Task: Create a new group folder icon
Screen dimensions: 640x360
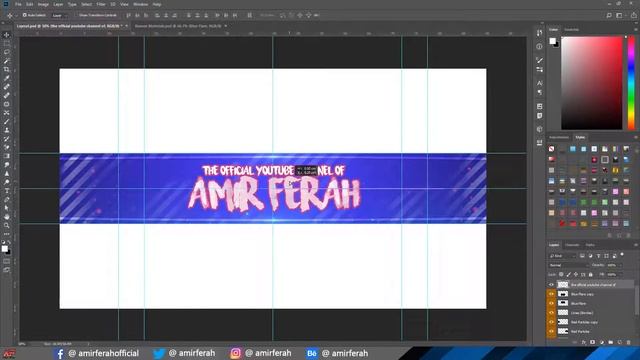Action: 611,342
